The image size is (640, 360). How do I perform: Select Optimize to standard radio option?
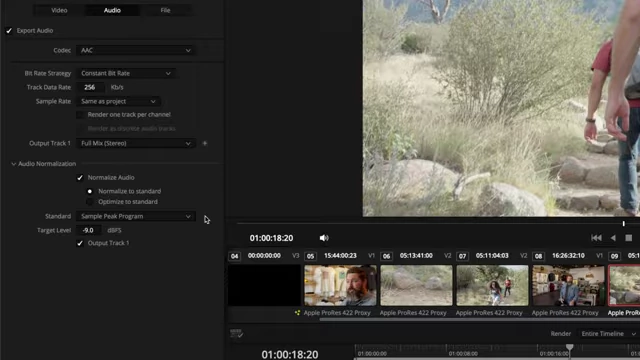pyautogui.click(x=90, y=202)
